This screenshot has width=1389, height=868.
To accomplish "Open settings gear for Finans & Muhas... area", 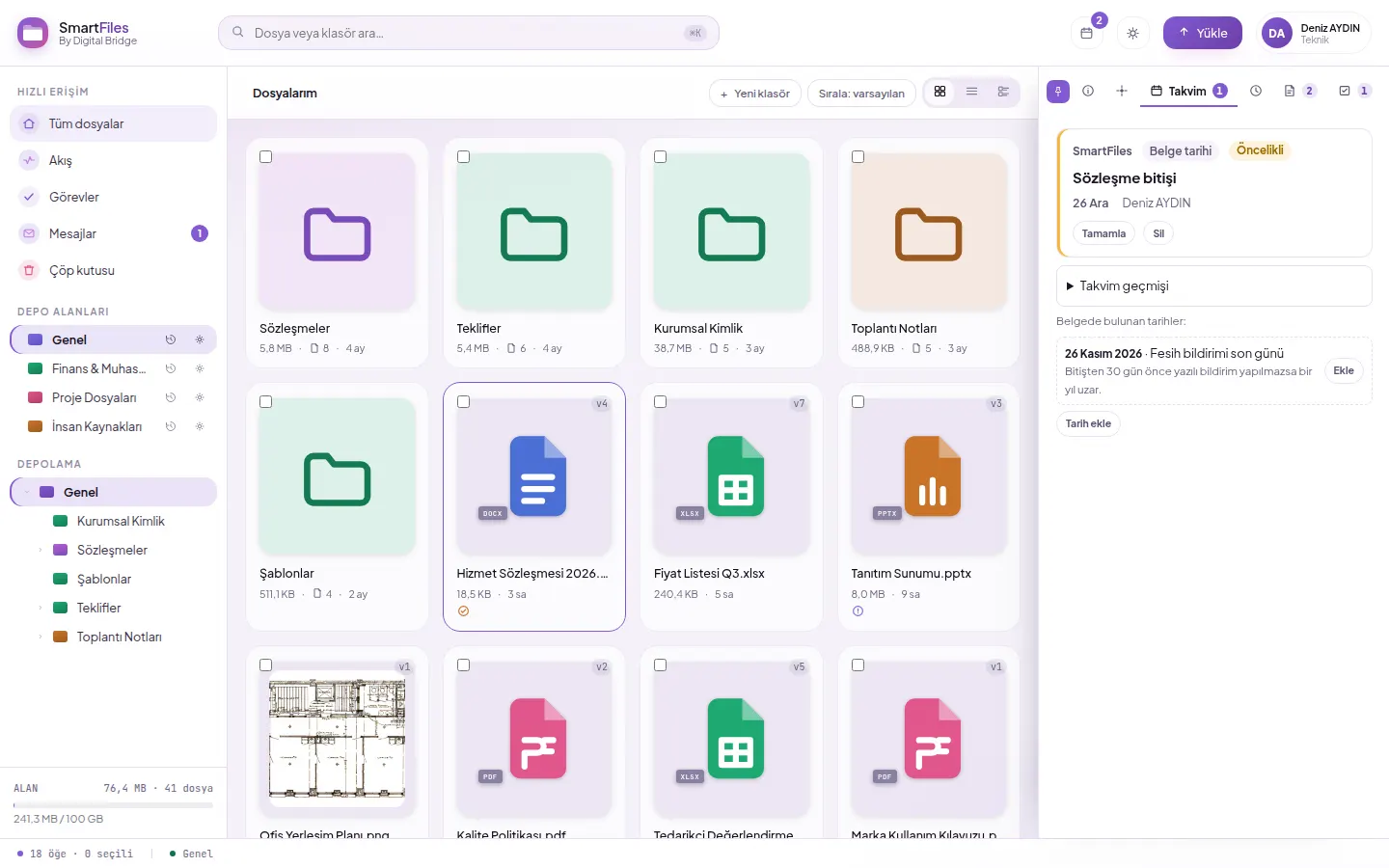I will click(200, 368).
